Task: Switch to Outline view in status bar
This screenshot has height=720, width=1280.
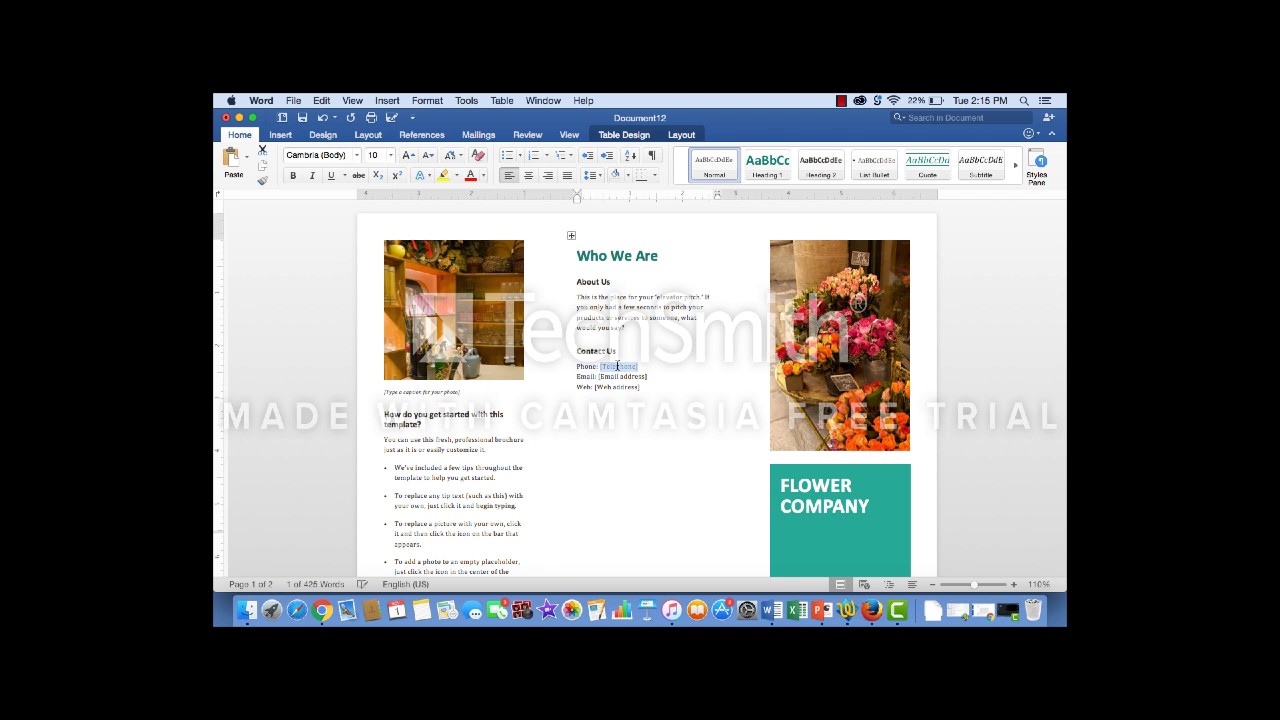Action: [x=888, y=584]
